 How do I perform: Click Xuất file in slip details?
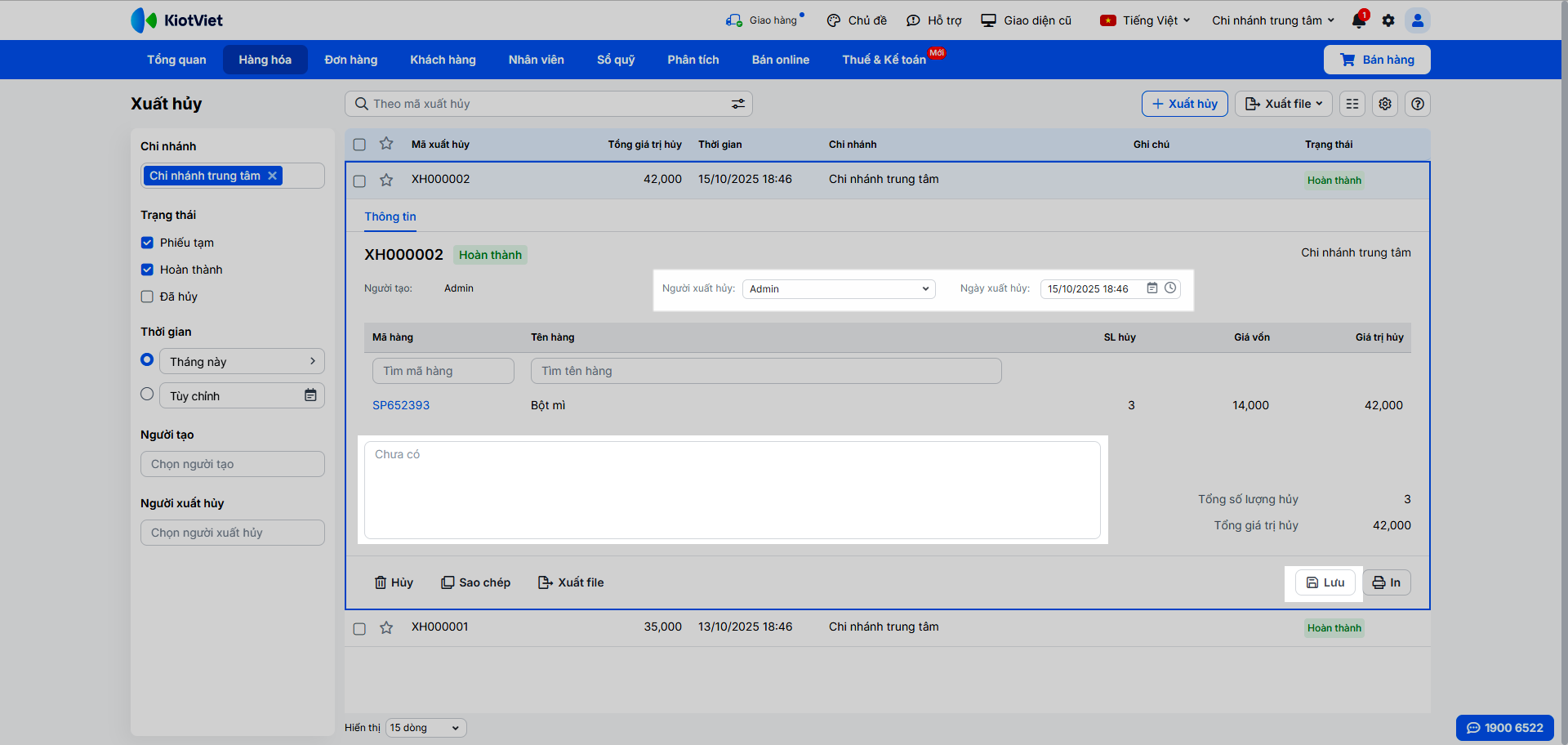point(571,582)
